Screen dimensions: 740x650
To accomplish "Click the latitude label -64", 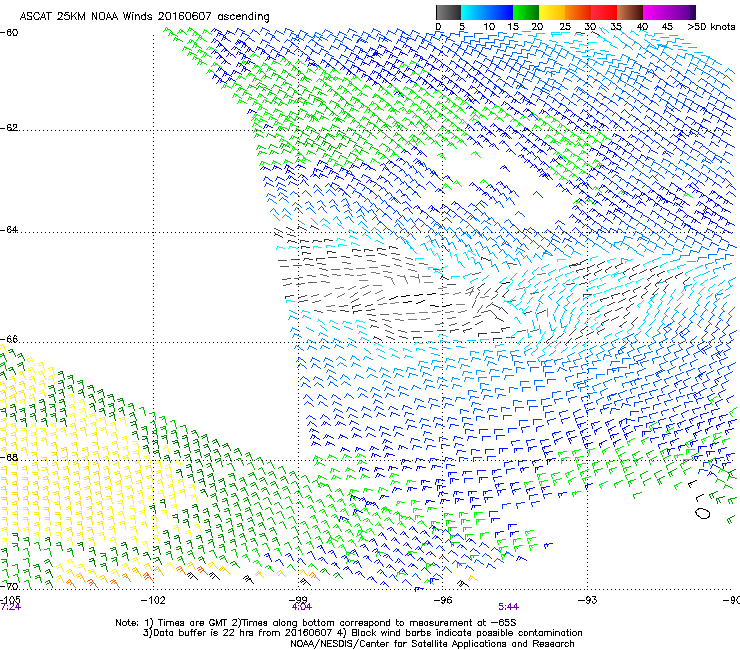I will 9,230.
